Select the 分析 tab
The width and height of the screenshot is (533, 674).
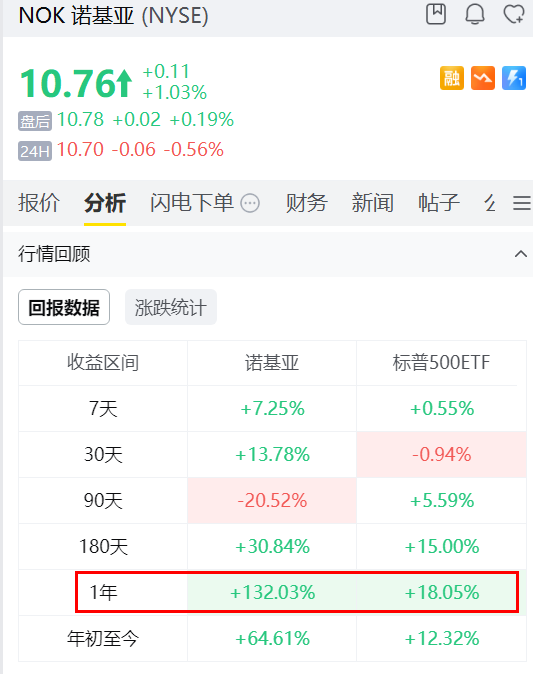[105, 202]
